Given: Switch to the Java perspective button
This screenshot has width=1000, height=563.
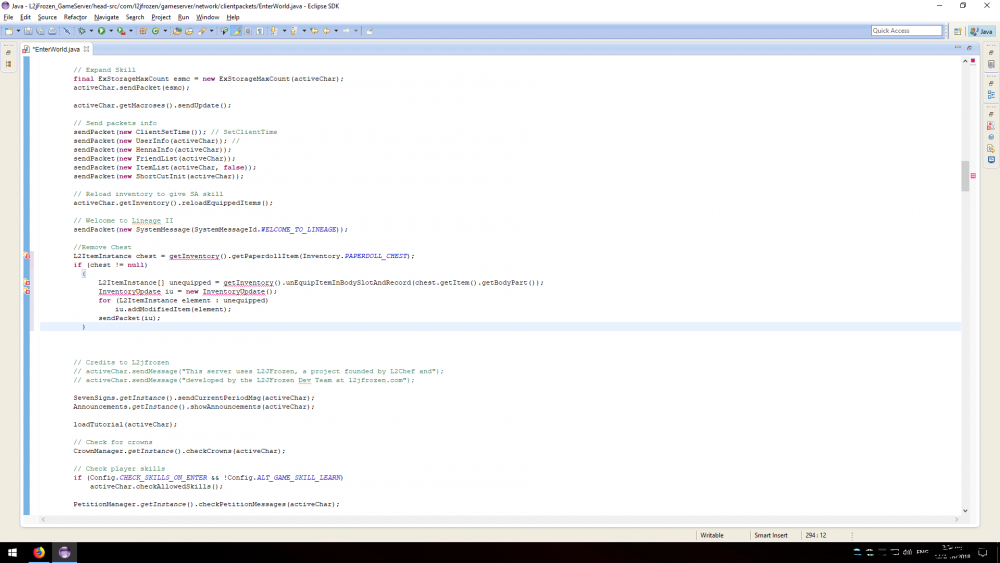Looking at the screenshot, I should pos(978,31).
